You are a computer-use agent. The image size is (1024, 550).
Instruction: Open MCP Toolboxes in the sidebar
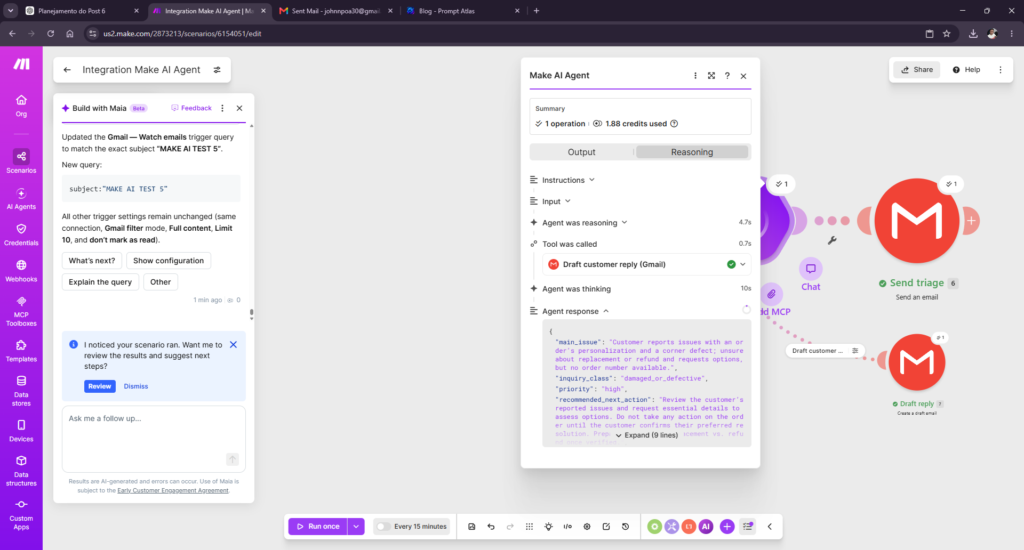[x=21, y=311]
